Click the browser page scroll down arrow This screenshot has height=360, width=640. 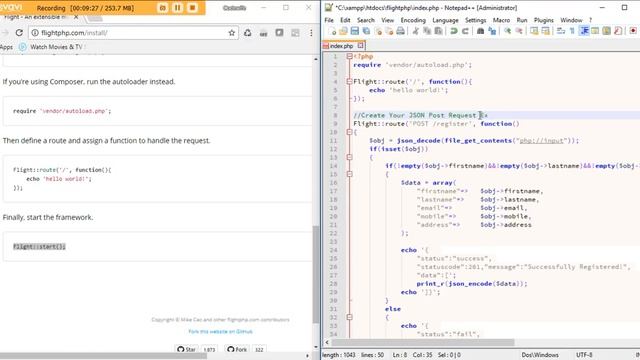point(316,347)
